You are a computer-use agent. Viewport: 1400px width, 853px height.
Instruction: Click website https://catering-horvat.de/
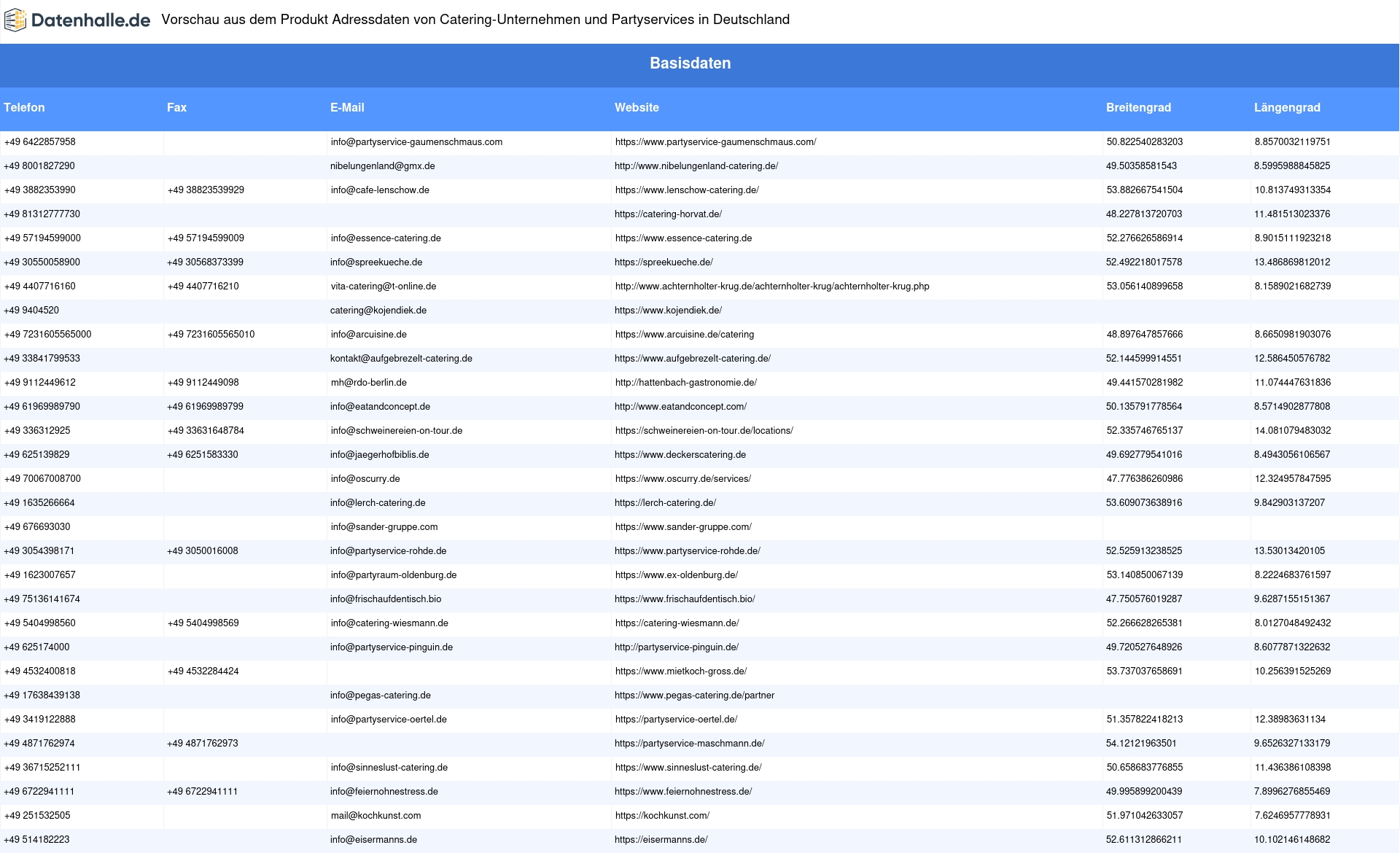tap(668, 214)
